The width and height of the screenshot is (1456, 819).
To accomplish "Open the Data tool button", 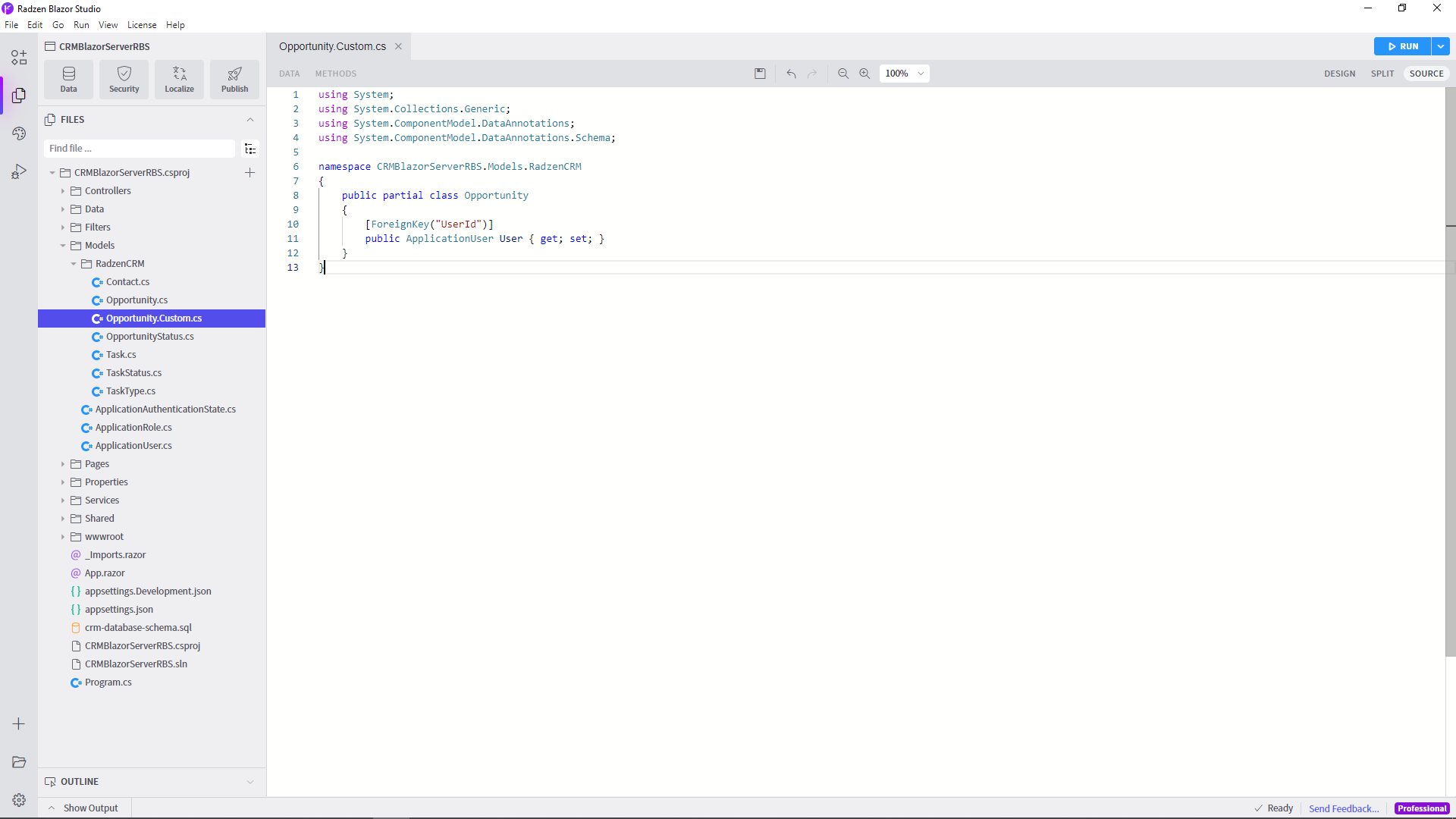I will pyautogui.click(x=68, y=79).
